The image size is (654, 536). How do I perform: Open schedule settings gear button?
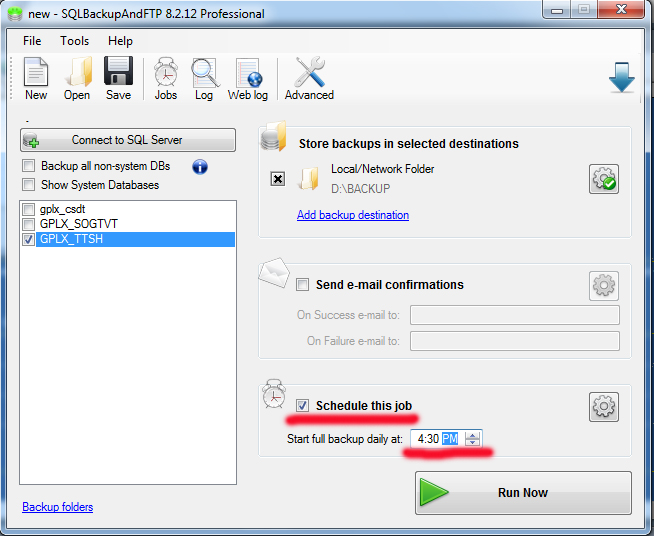[604, 407]
